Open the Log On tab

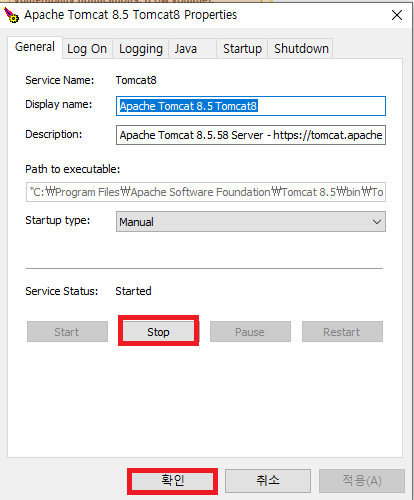(87, 49)
